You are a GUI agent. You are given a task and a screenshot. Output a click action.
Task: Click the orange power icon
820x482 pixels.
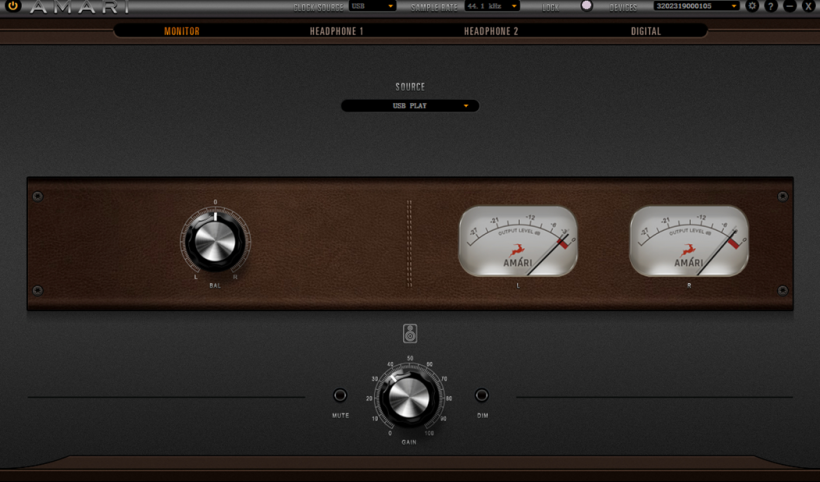[13, 6]
